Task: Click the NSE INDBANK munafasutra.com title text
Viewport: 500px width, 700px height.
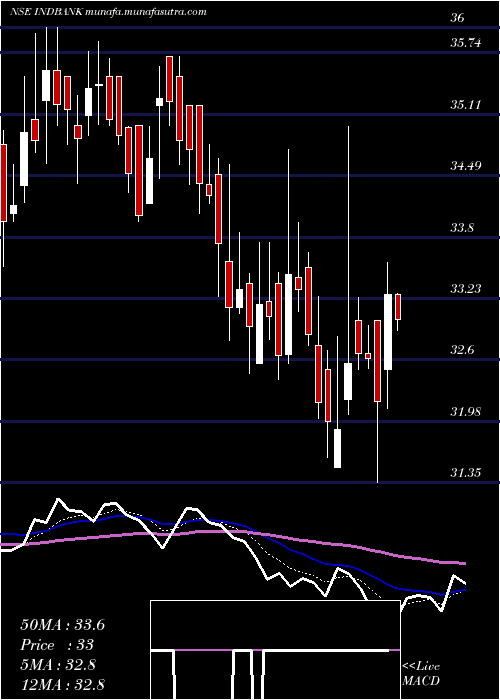Action: click(108, 12)
